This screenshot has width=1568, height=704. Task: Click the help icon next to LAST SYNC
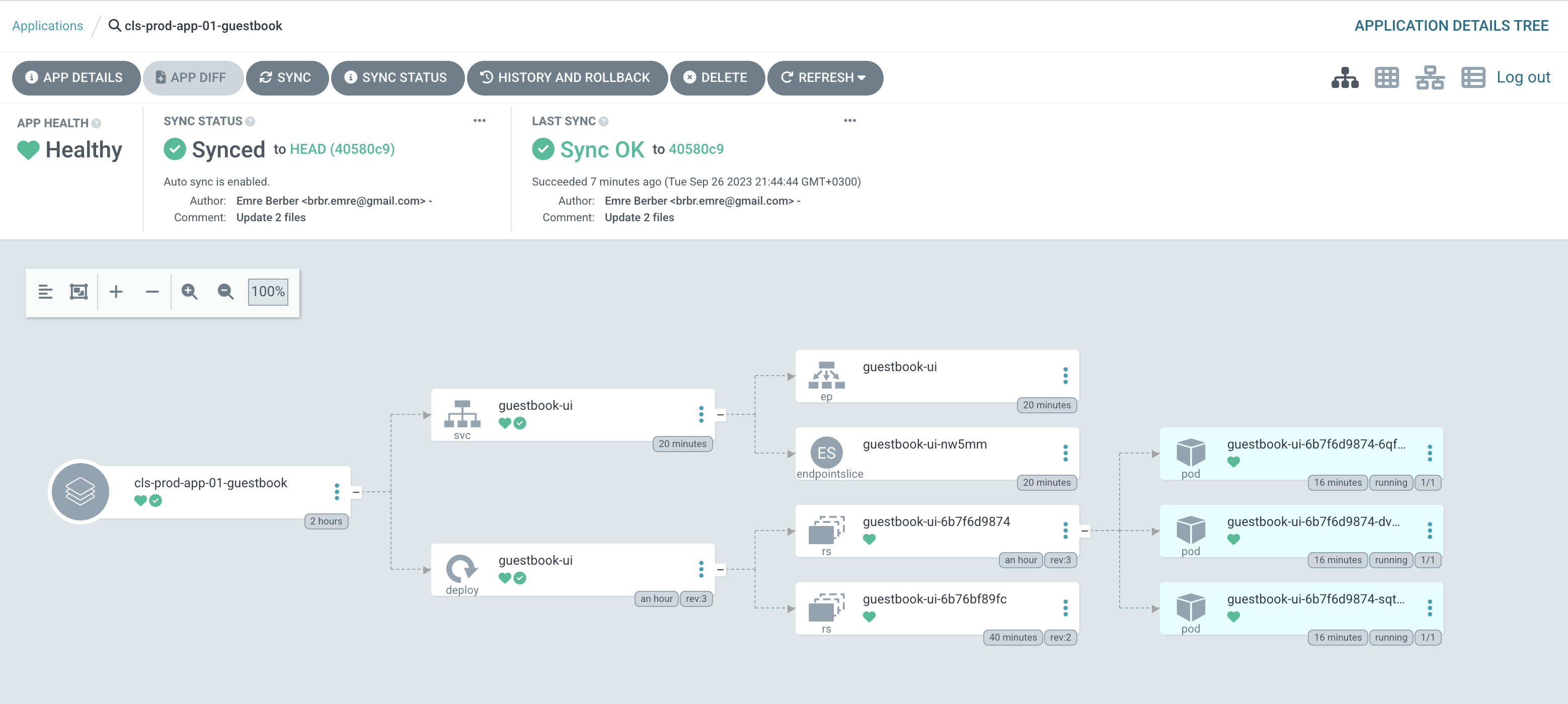pos(603,122)
